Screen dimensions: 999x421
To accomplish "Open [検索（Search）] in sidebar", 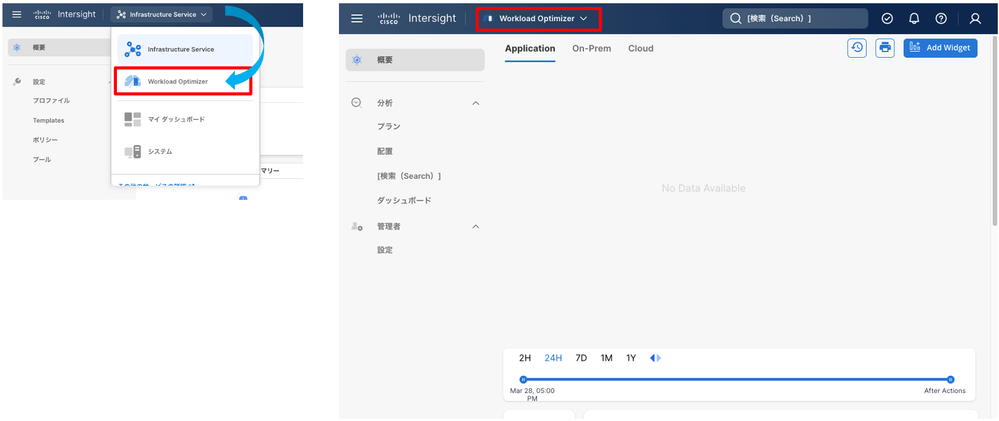I will tap(409, 176).
